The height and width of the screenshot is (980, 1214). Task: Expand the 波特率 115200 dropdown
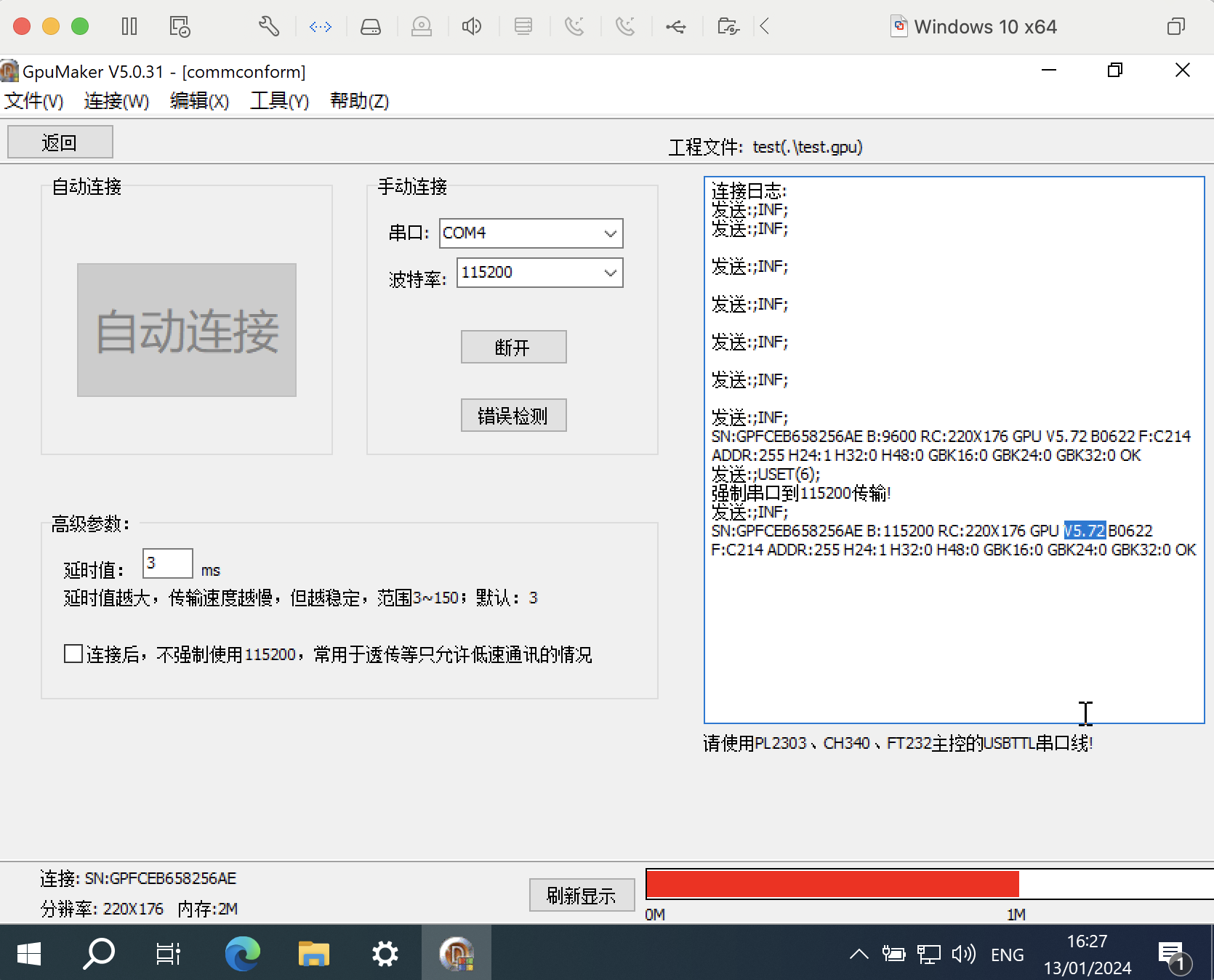click(611, 273)
